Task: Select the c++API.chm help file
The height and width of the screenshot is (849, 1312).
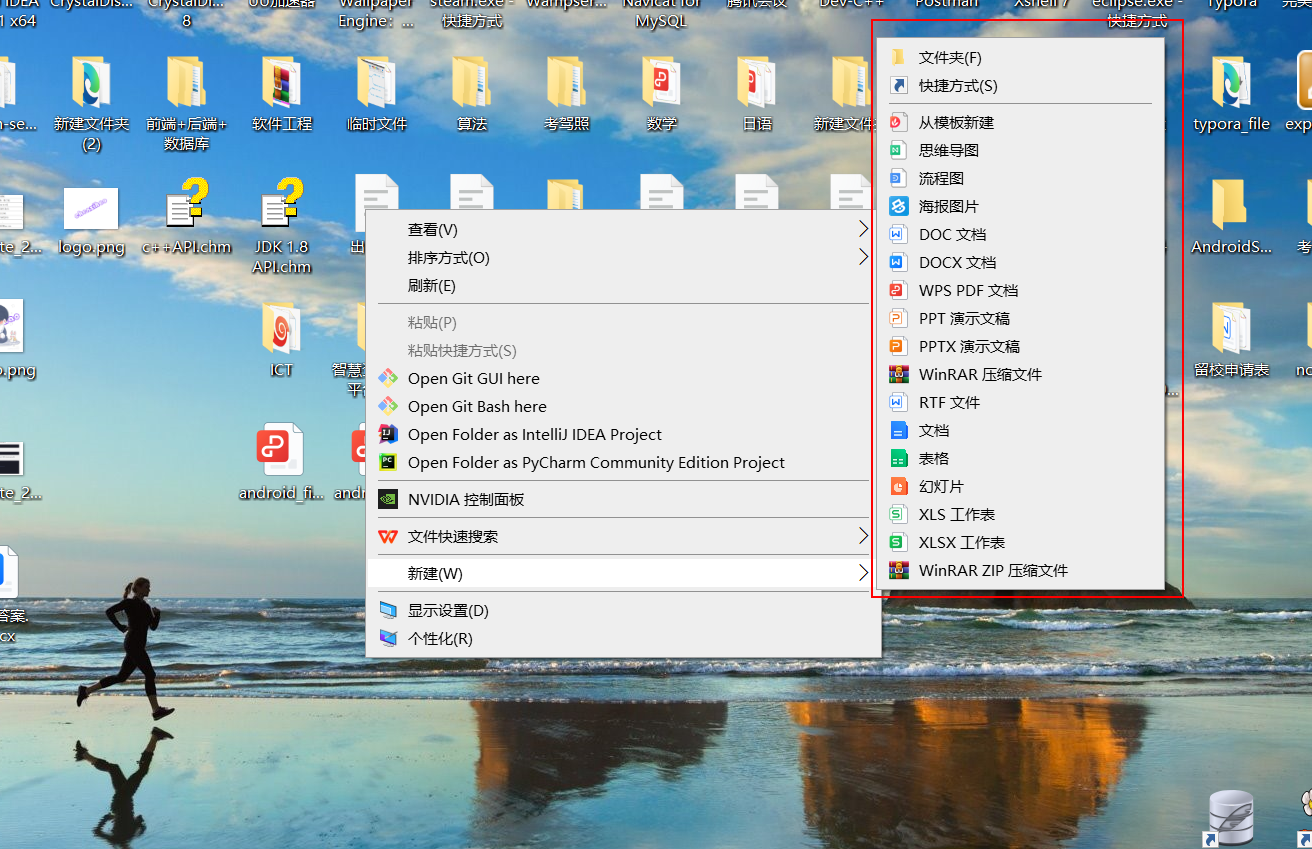Action: [186, 204]
